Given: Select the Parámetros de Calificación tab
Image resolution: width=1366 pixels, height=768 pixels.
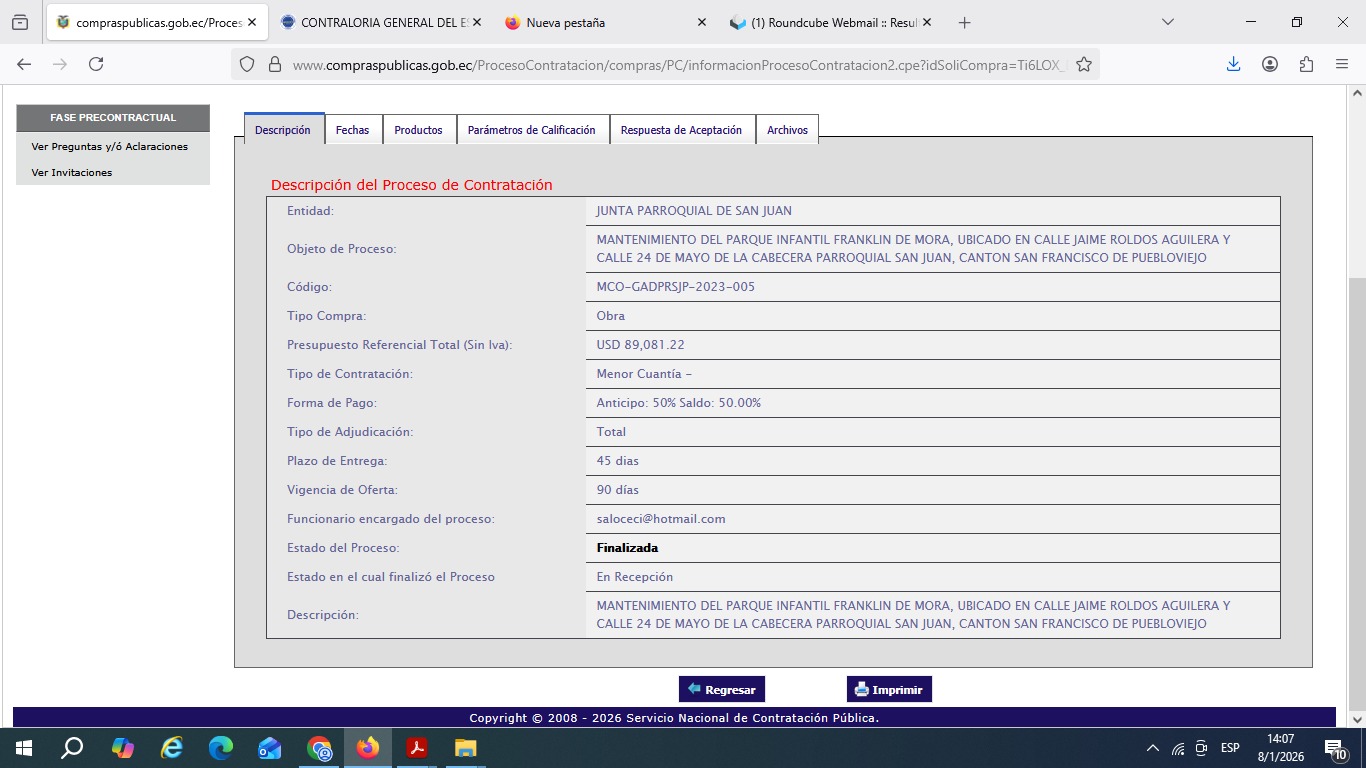Looking at the screenshot, I should coord(531,130).
